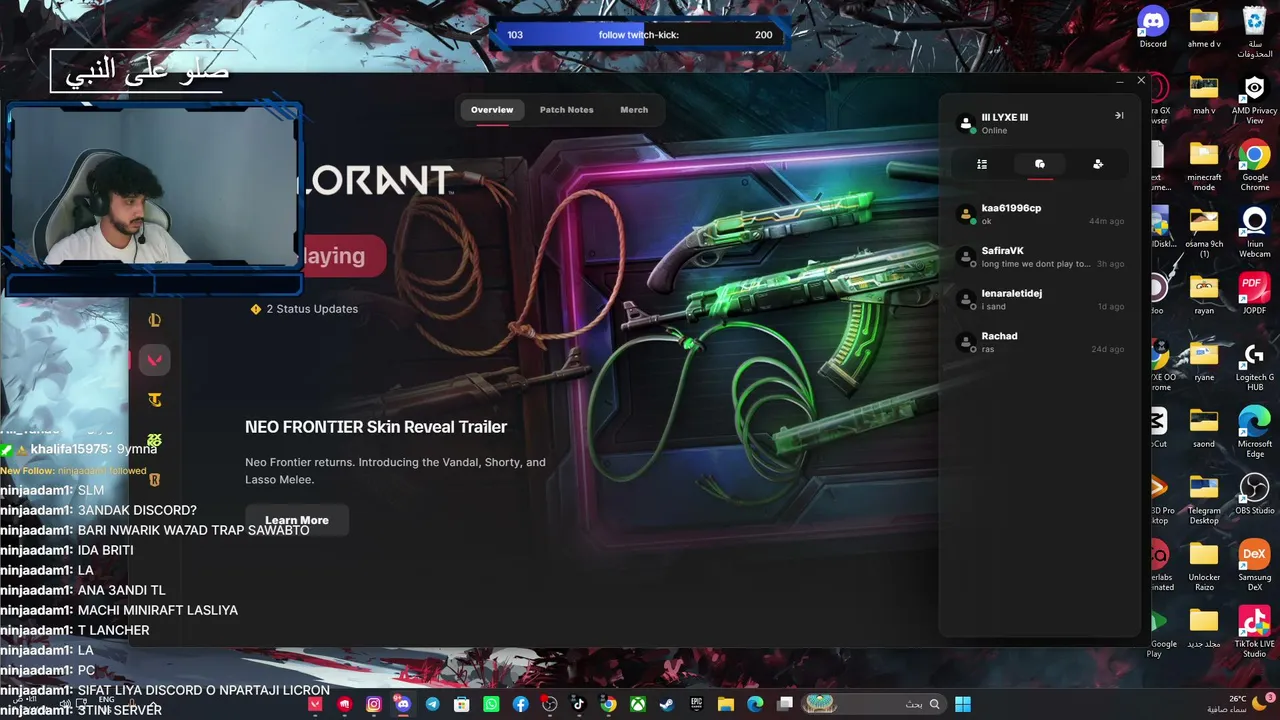Open the Microsoft Edge desktop shortcut

point(1255,432)
